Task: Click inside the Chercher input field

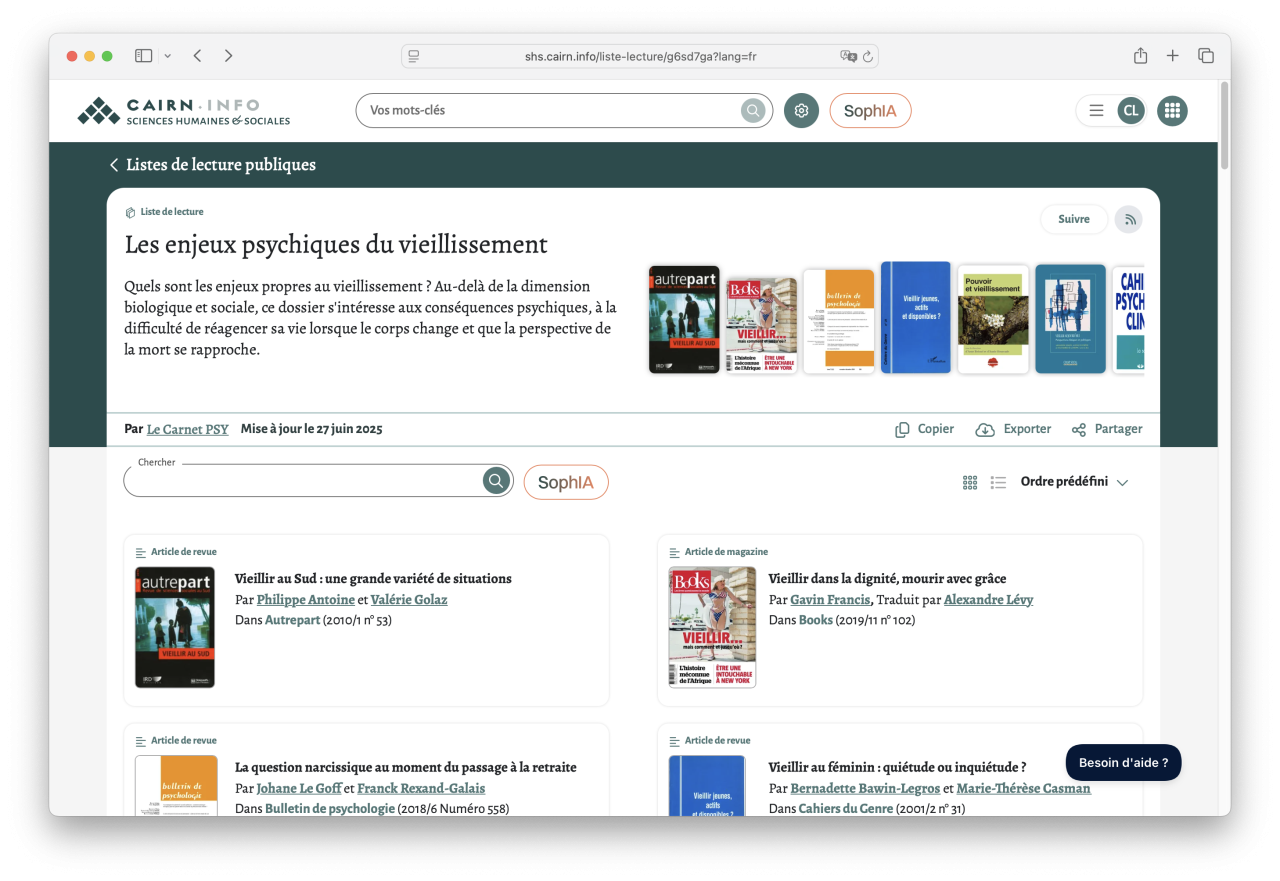Action: coord(300,480)
